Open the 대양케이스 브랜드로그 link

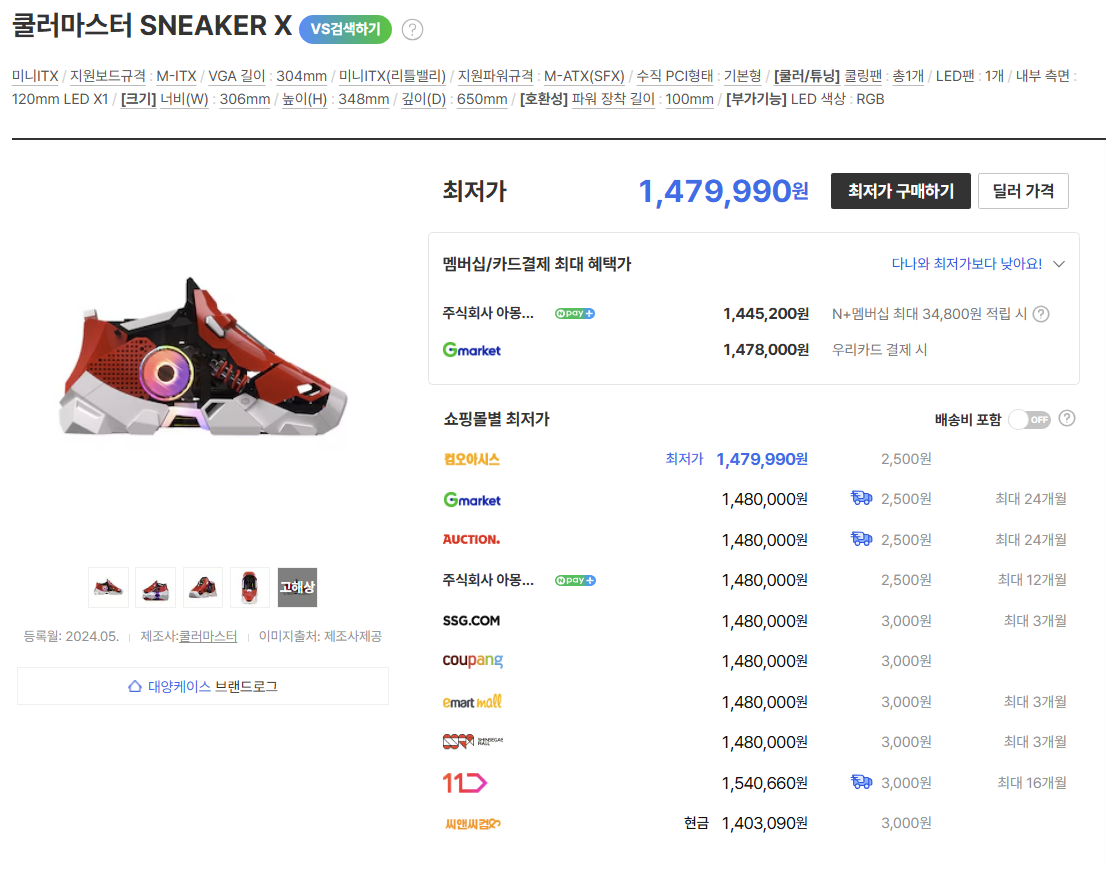203,686
